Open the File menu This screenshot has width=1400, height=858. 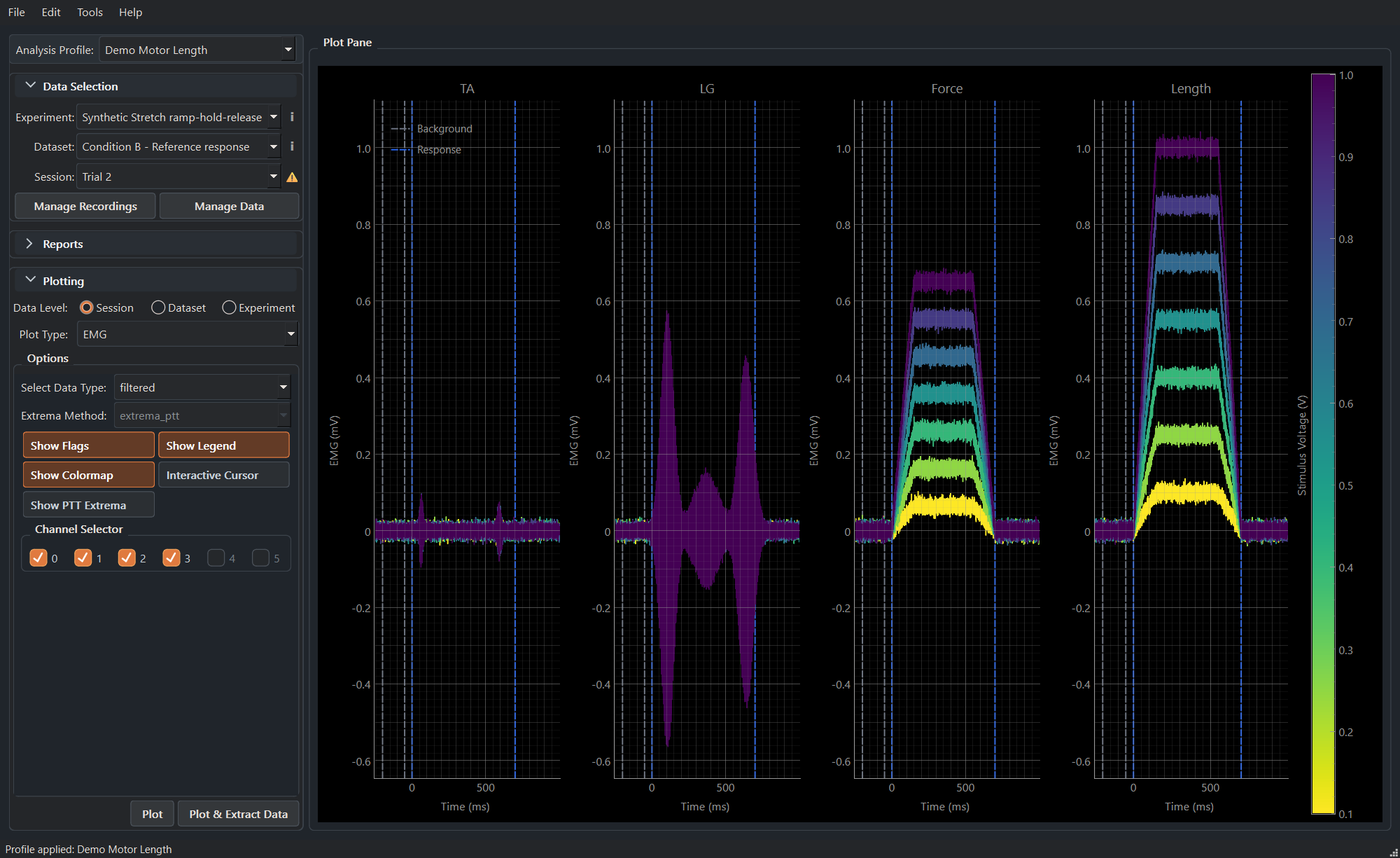[17, 12]
